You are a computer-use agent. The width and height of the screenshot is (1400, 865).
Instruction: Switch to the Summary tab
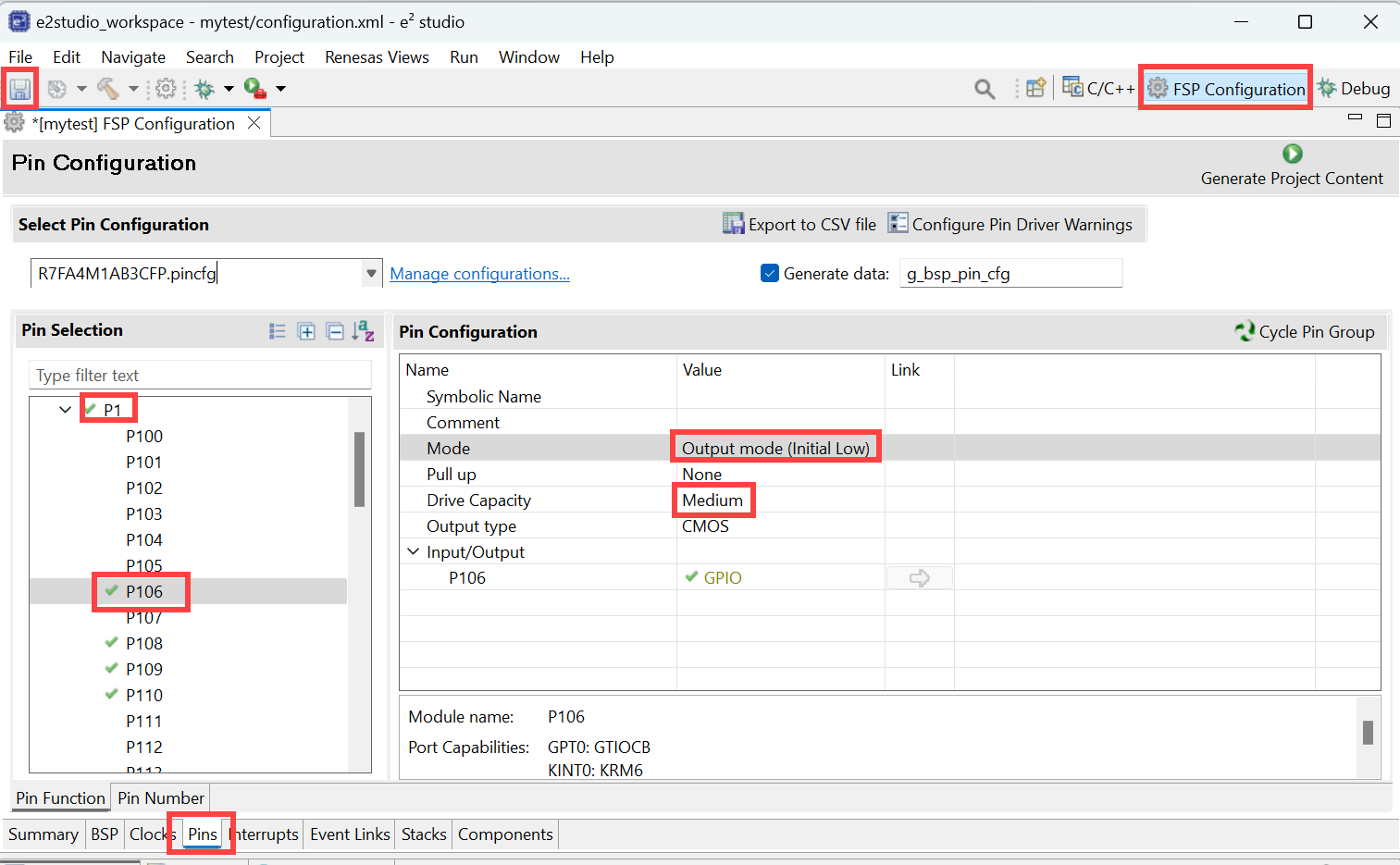[x=43, y=834]
